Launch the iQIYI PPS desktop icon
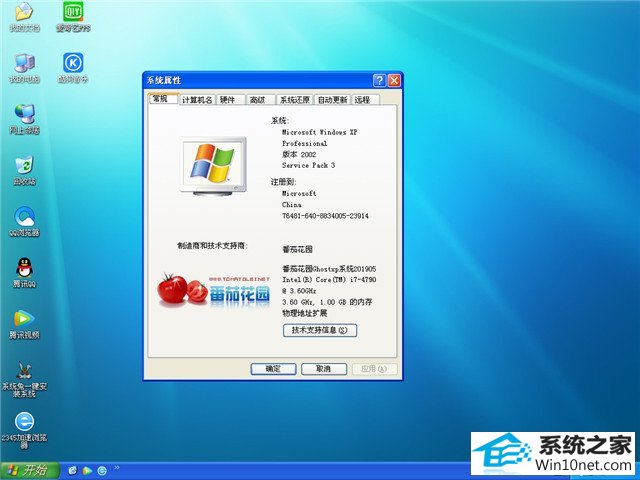 click(73, 17)
